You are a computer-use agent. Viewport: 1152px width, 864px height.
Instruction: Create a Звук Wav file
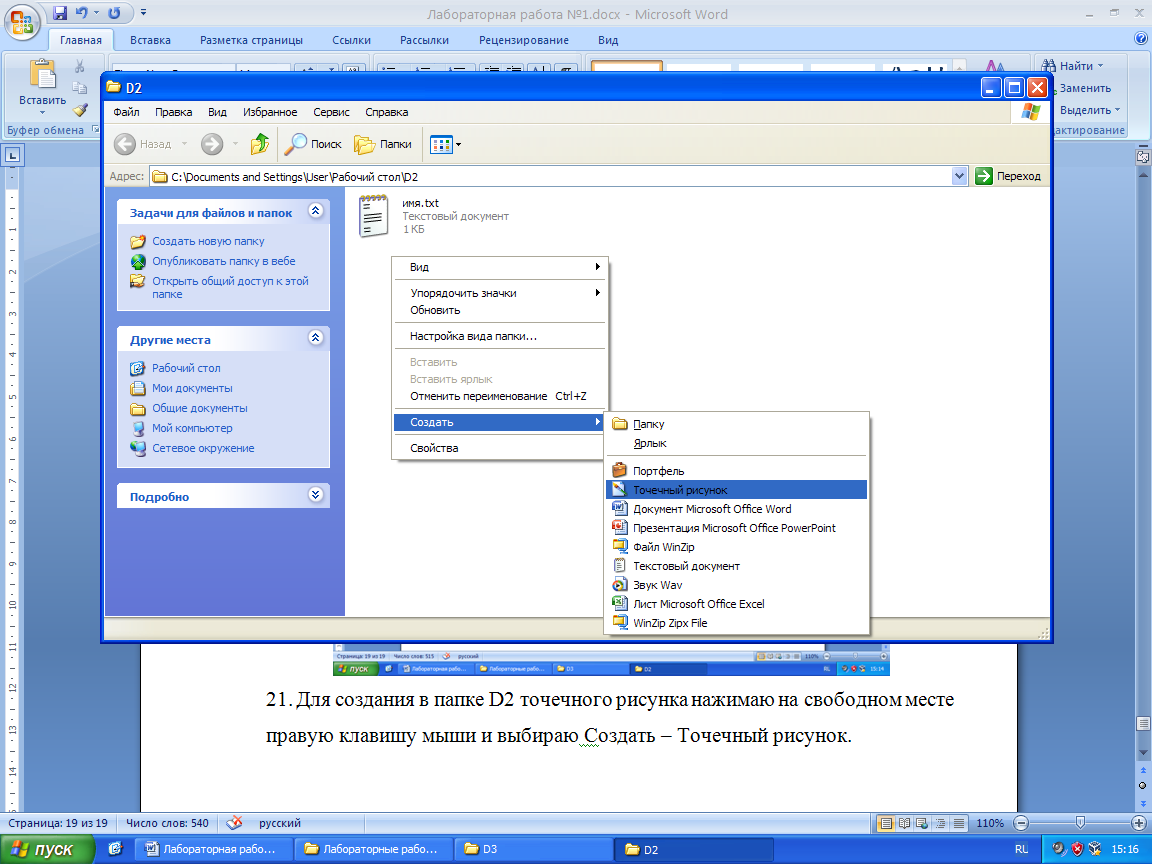pos(736,586)
